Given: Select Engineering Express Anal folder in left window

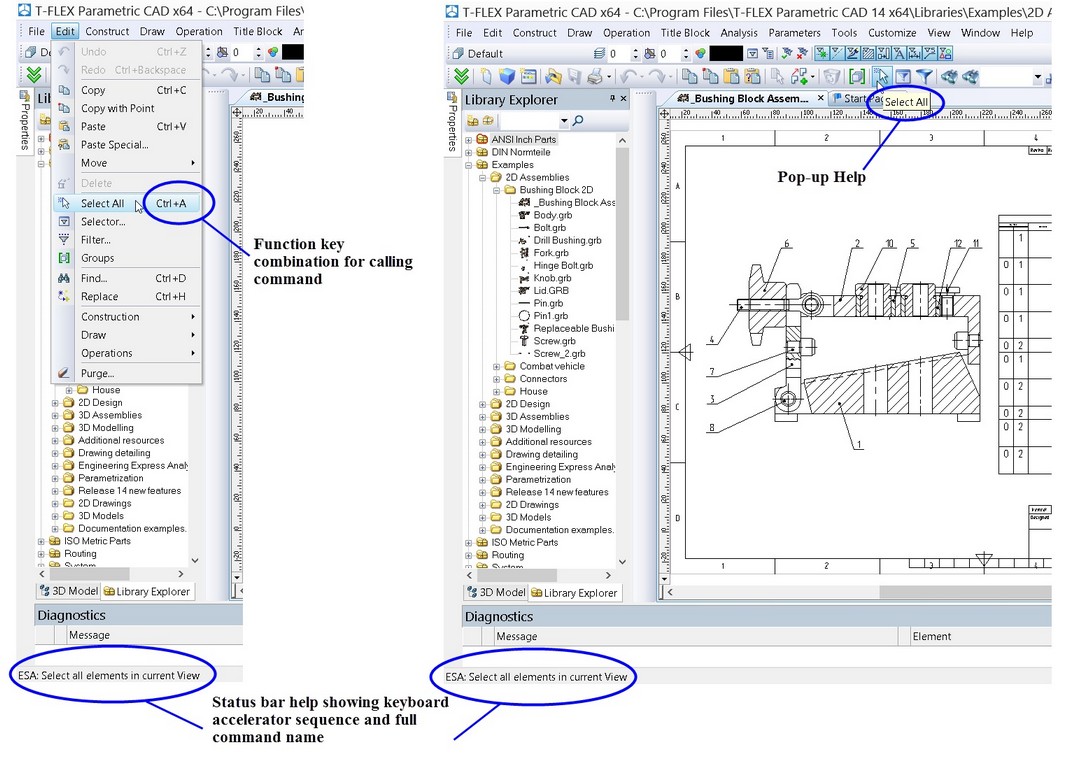Looking at the screenshot, I should click(x=133, y=466).
